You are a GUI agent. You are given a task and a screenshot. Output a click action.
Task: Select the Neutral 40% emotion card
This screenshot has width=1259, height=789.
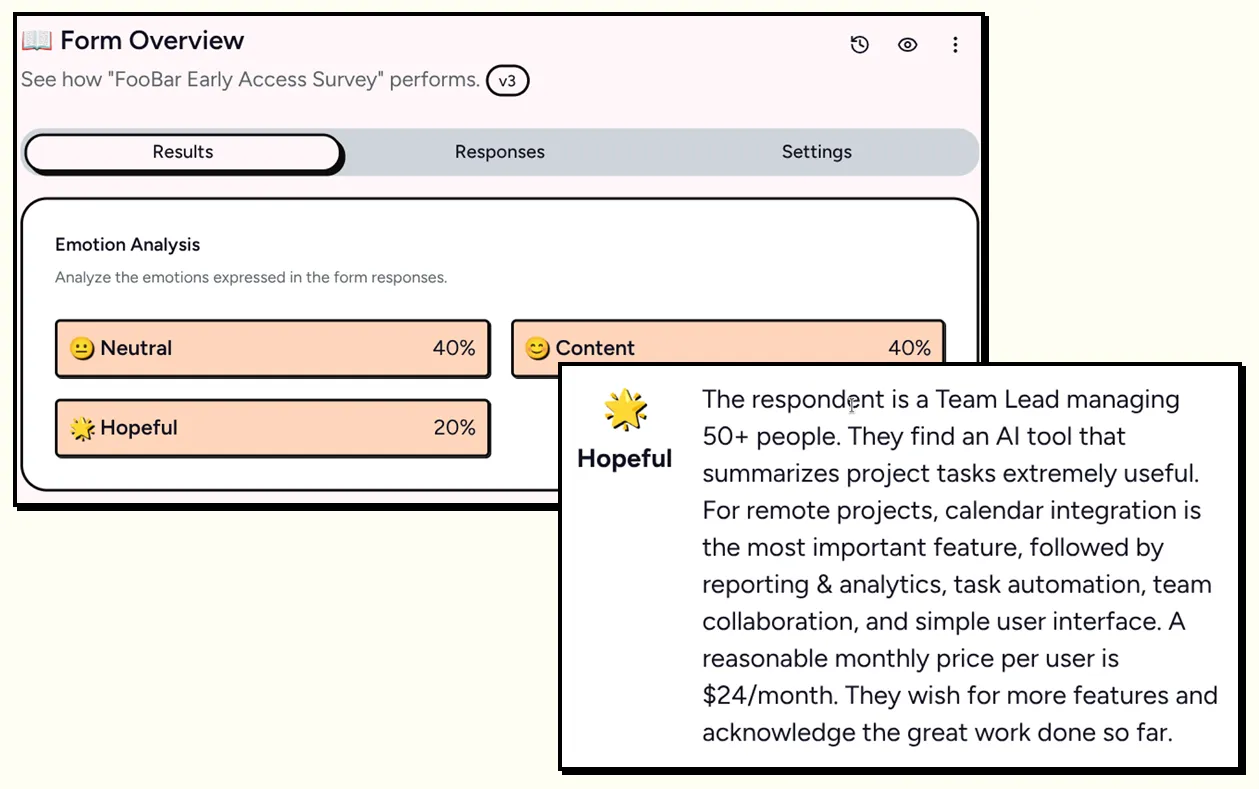273,348
